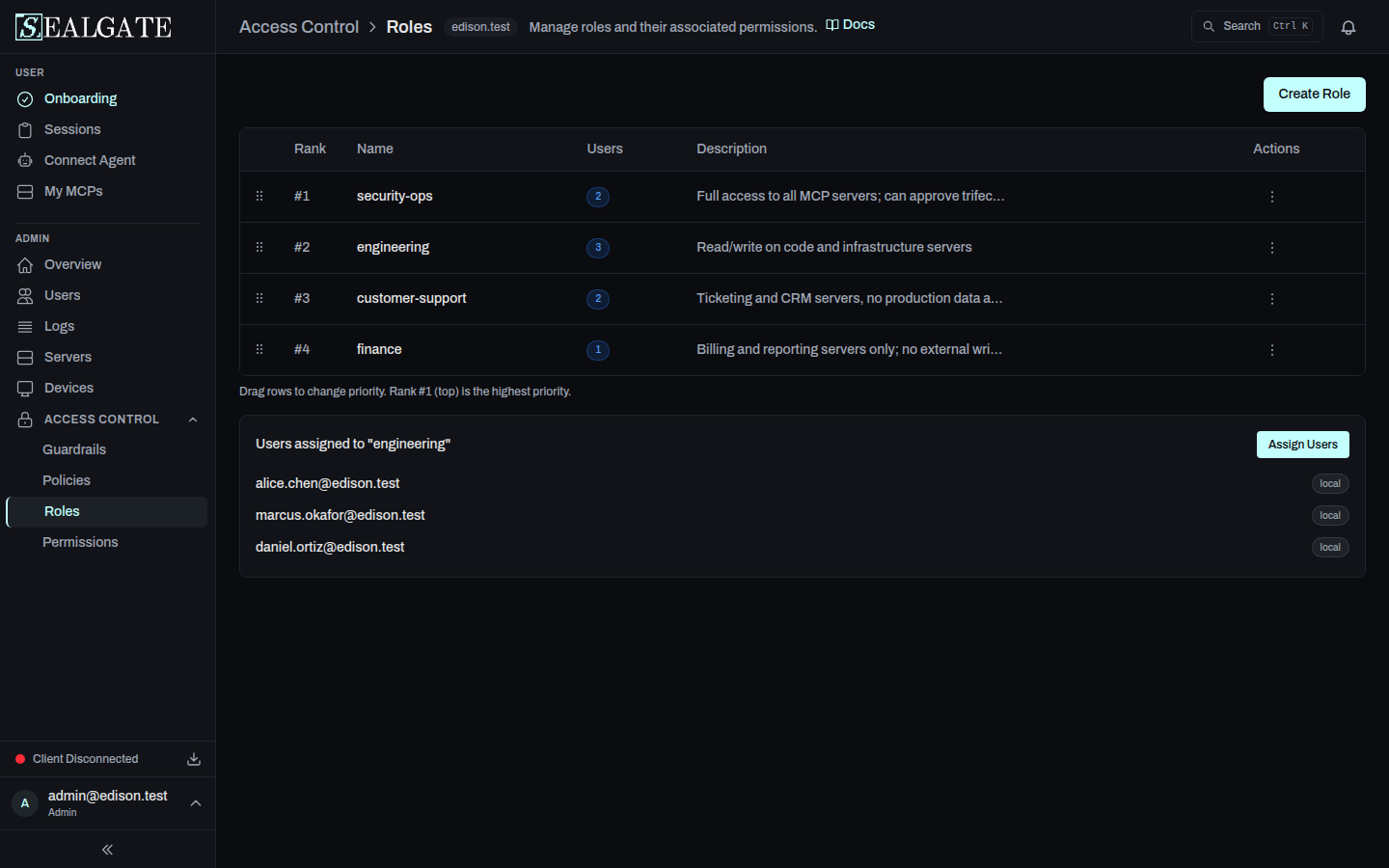1389x868 pixels.
Task: Open actions menu for security-ops role
Action: point(1272,197)
